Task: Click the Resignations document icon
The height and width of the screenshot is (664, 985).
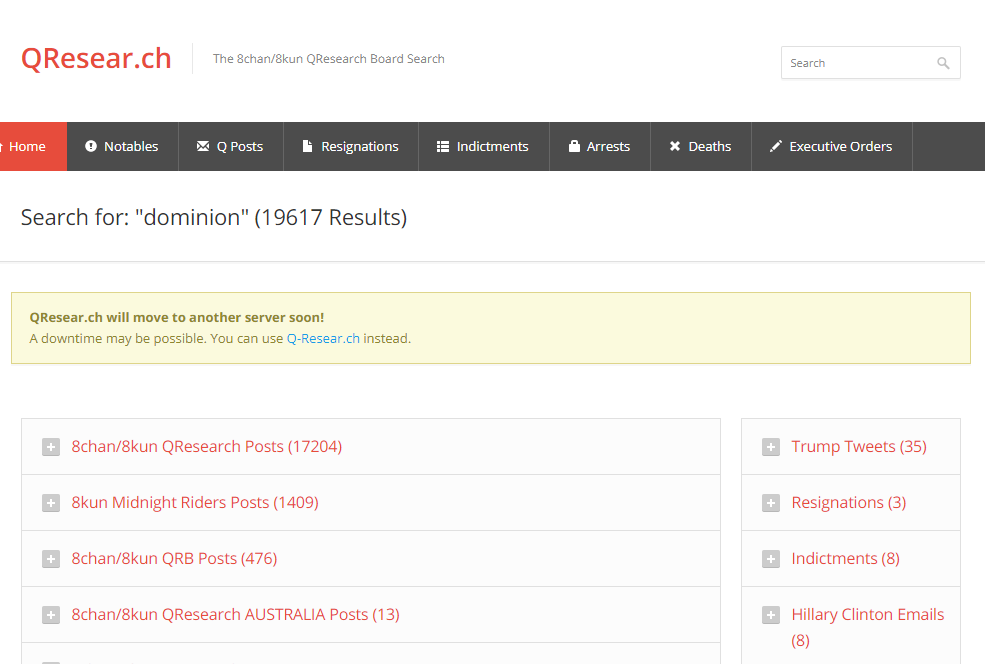Action: [x=307, y=146]
